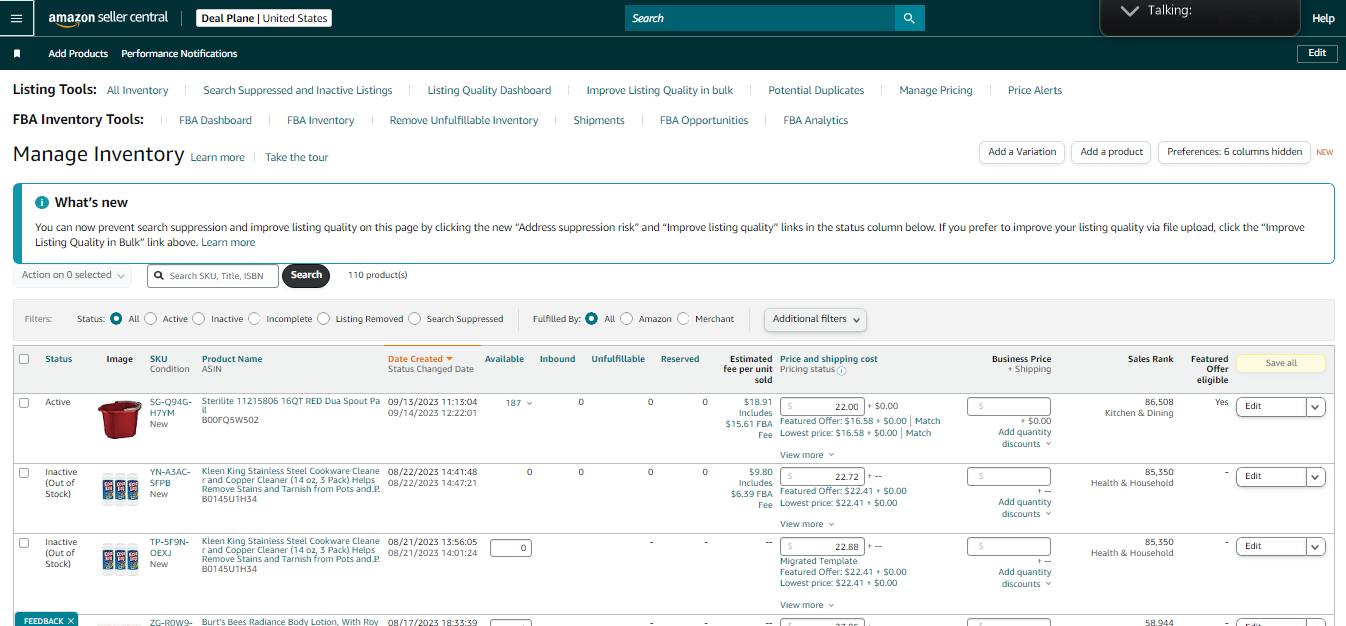Click the What's new info icon
The image size is (1346, 626).
(41, 202)
